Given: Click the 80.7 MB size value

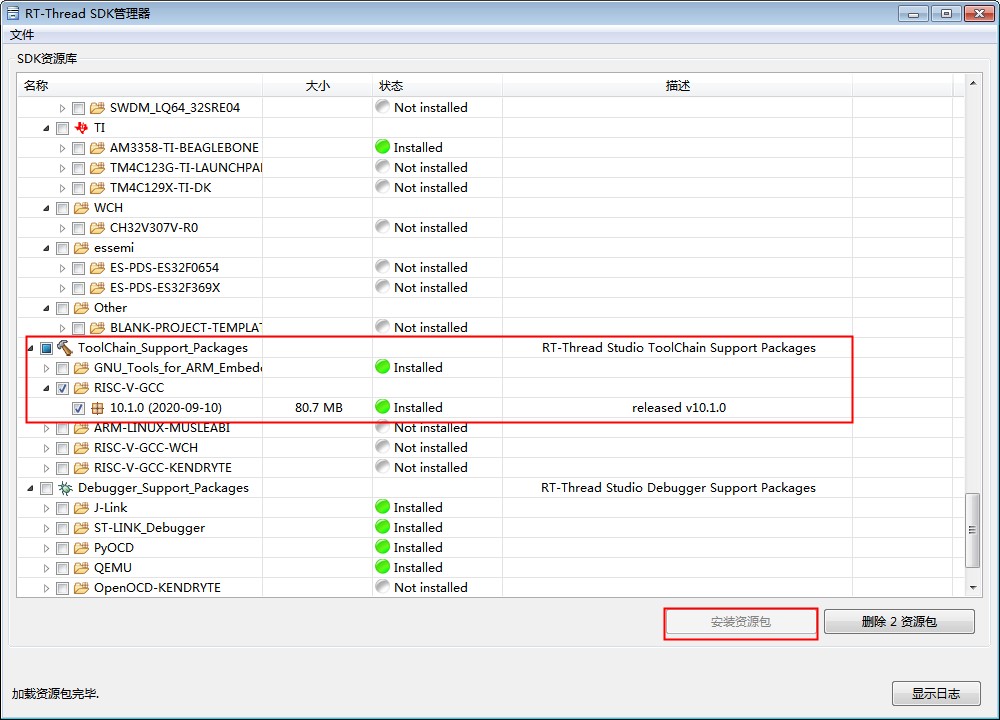Looking at the screenshot, I should coord(319,408).
